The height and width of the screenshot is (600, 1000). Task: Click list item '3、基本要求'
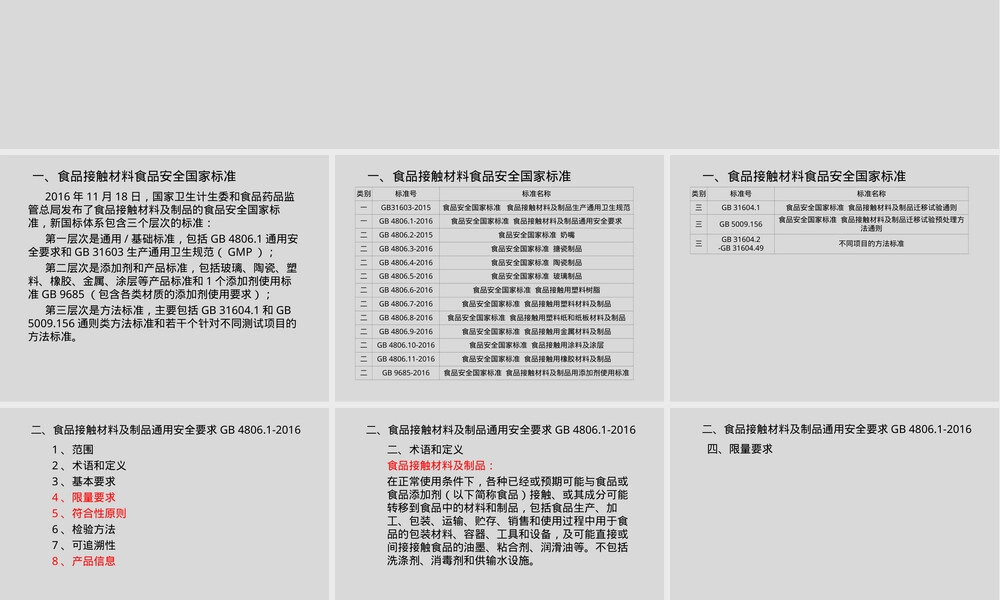coord(84,481)
